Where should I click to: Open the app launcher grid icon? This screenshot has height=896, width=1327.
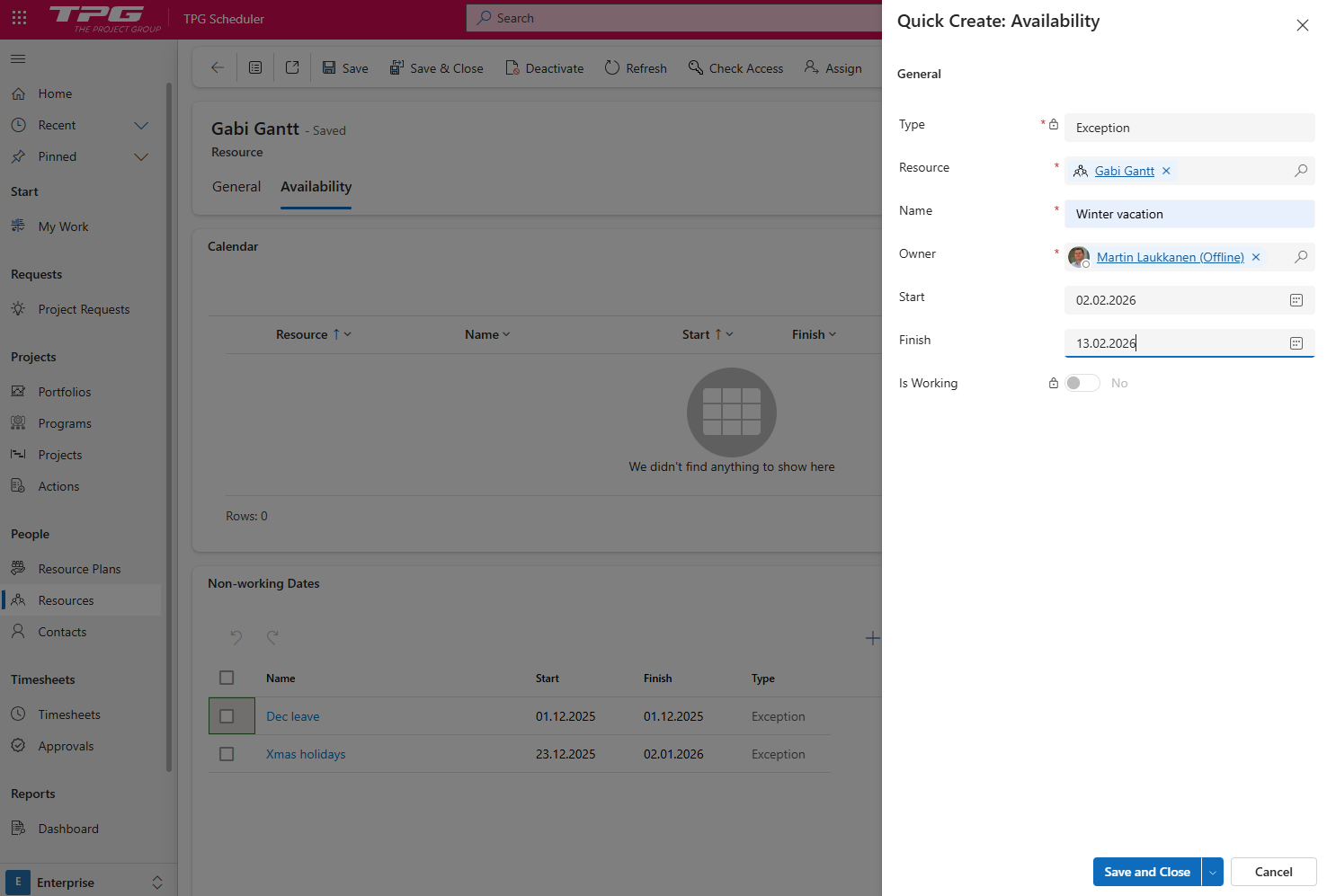(19, 18)
